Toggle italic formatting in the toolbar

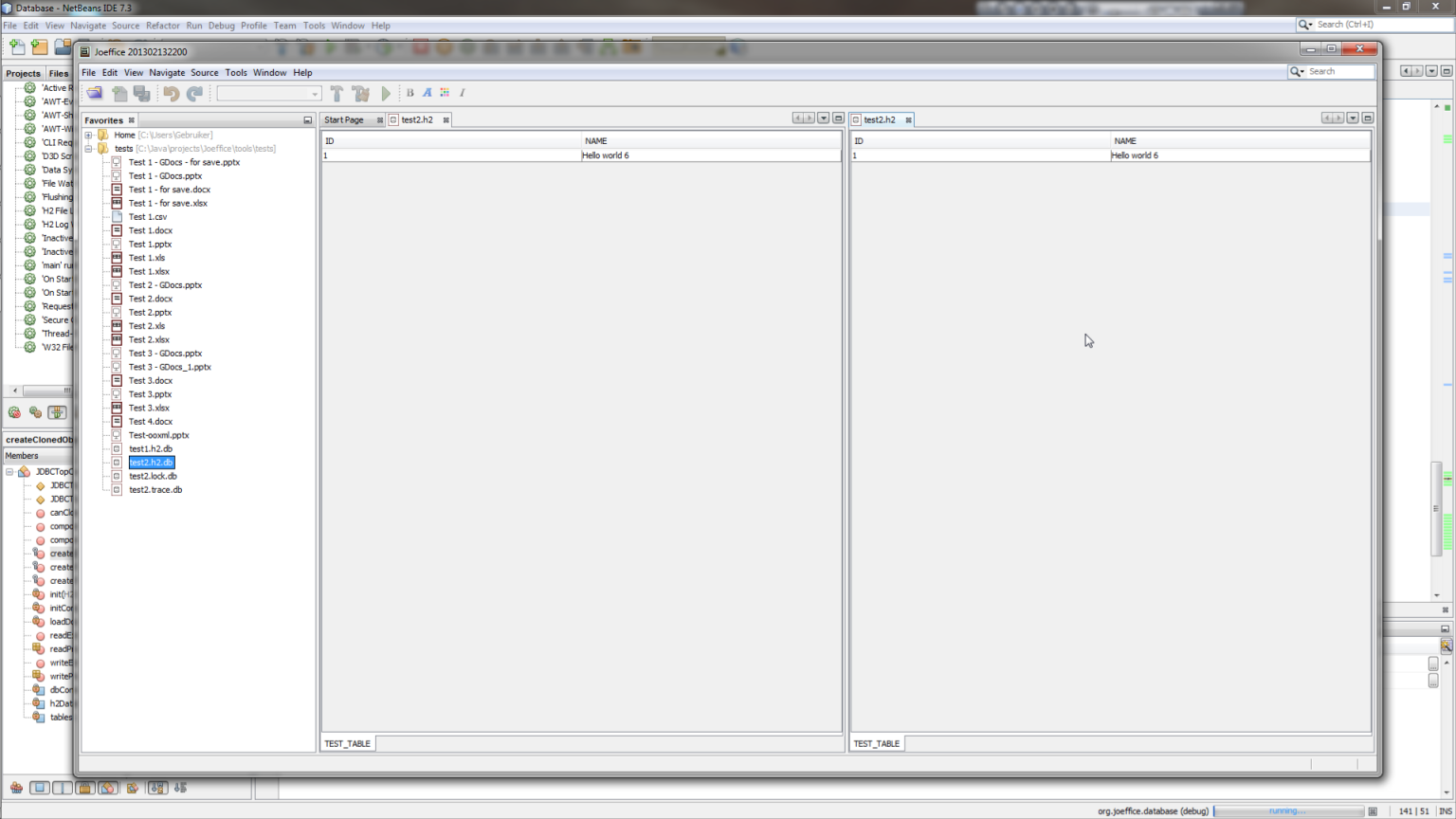pyautogui.click(x=462, y=93)
